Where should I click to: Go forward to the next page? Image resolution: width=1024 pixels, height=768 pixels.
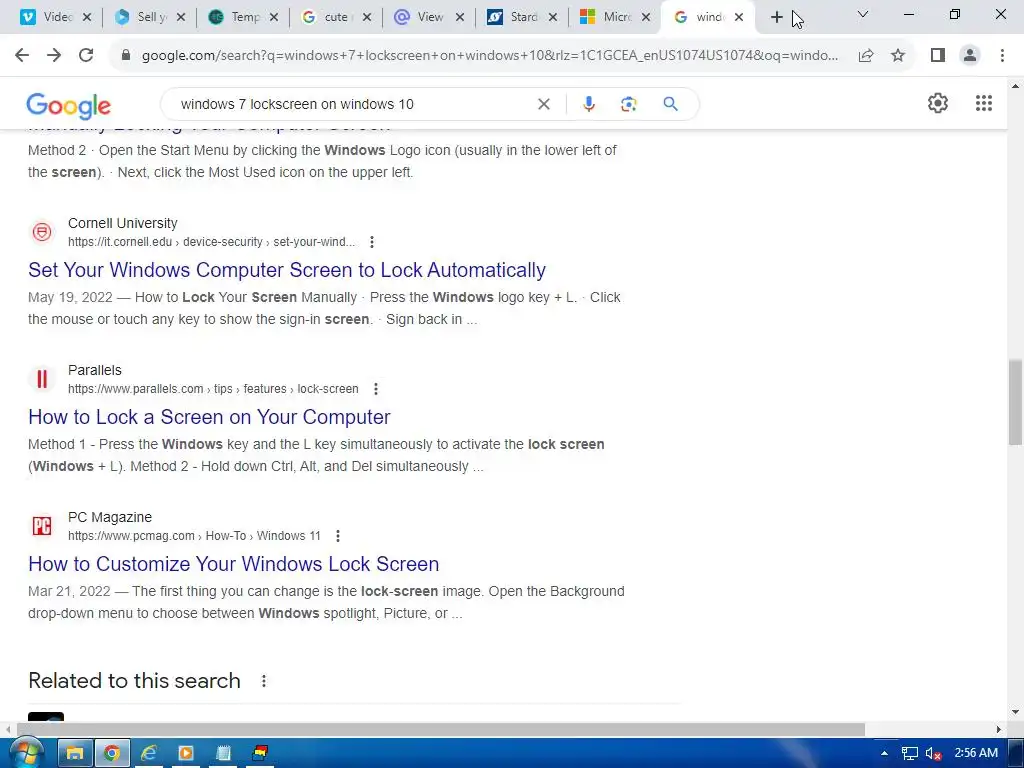pyautogui.click(x=54, y=56)
